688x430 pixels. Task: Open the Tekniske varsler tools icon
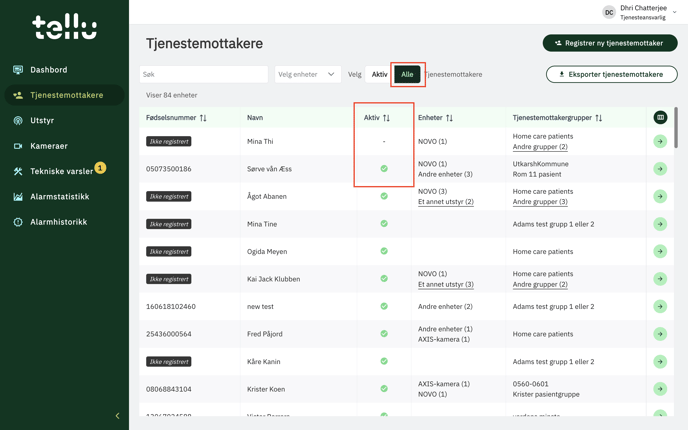(x=18, y=172)
